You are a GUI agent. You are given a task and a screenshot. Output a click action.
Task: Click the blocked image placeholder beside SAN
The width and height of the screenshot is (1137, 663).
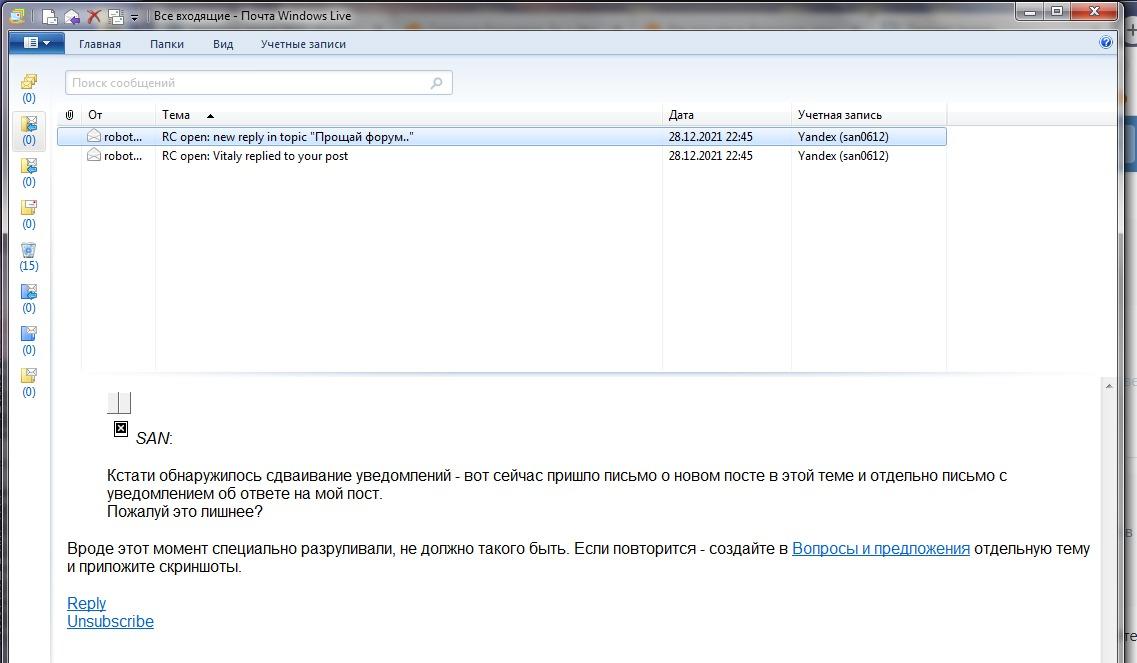[x=121, y=429]
